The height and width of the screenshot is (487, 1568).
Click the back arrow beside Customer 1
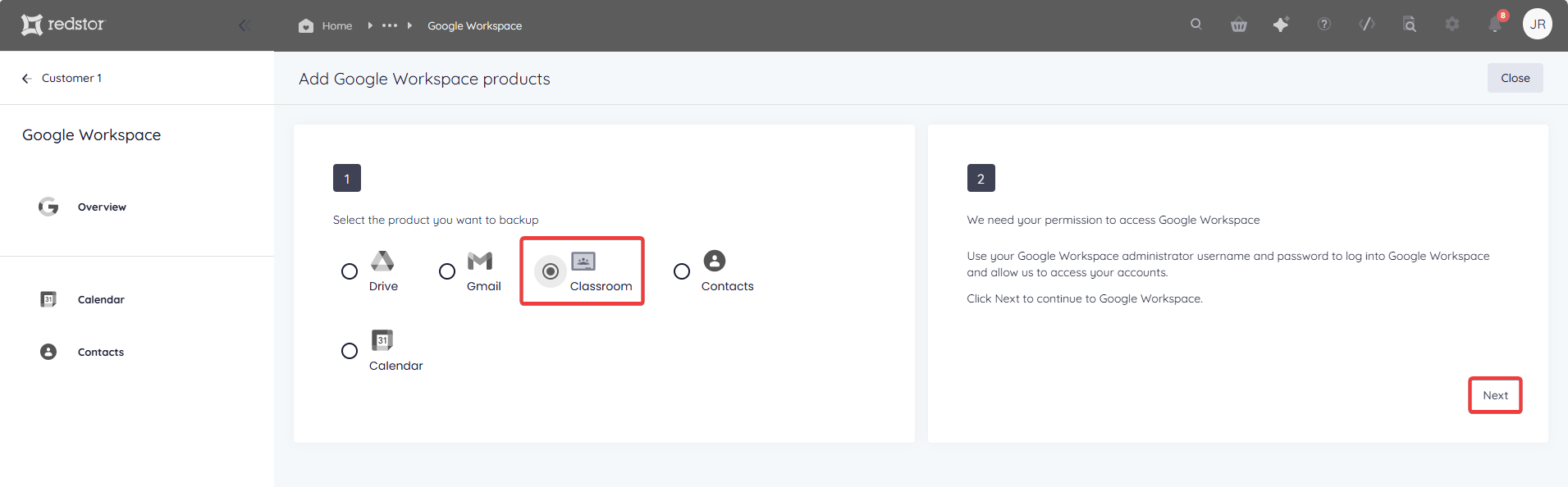point(26,78)
